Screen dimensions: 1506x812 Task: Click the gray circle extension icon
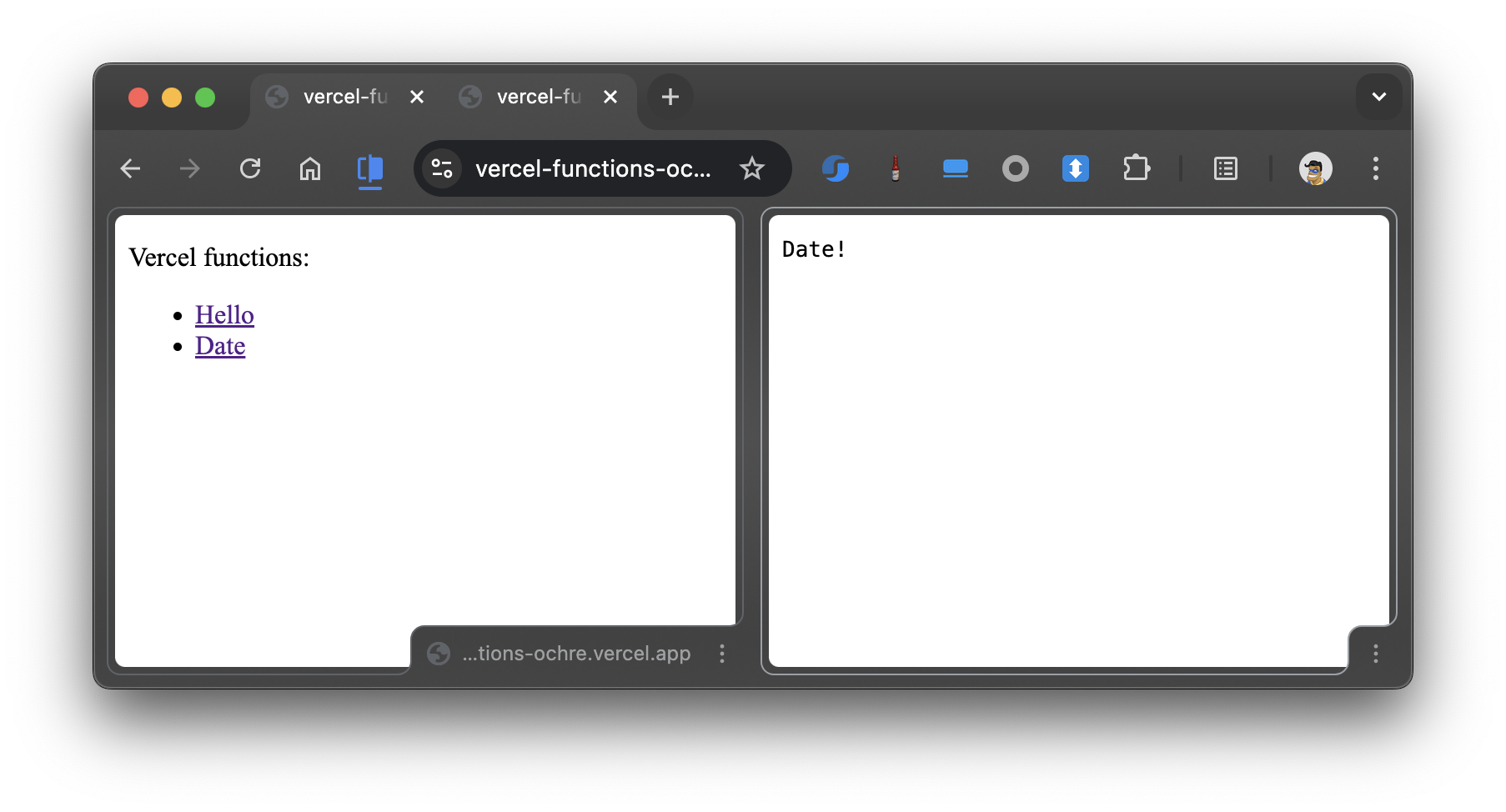[x=1015, y=168]
